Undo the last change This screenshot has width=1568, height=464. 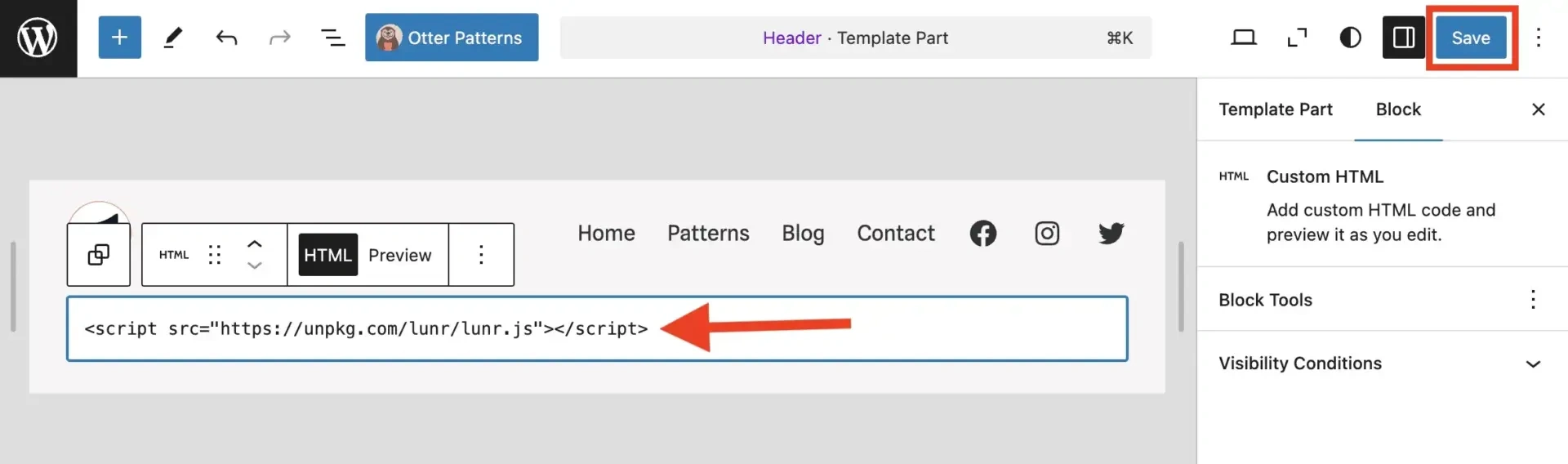tap(226, 38)
